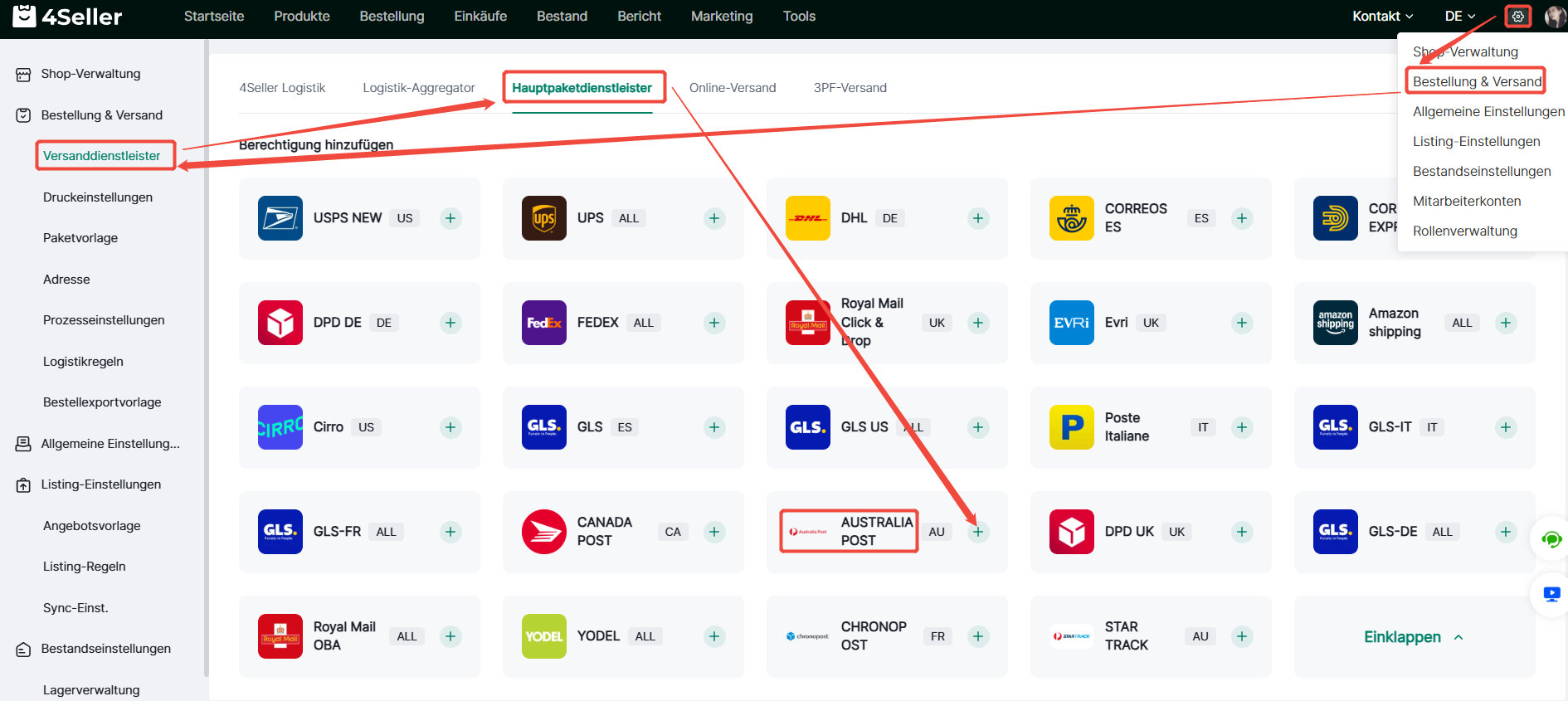1568x701 pixels.
Task: Open Tools top menu
Action: 799,16
